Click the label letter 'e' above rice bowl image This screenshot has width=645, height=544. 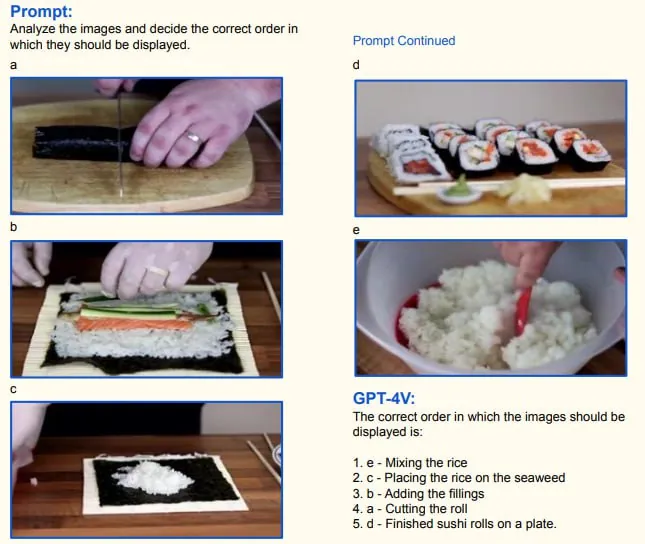[356, 230]
